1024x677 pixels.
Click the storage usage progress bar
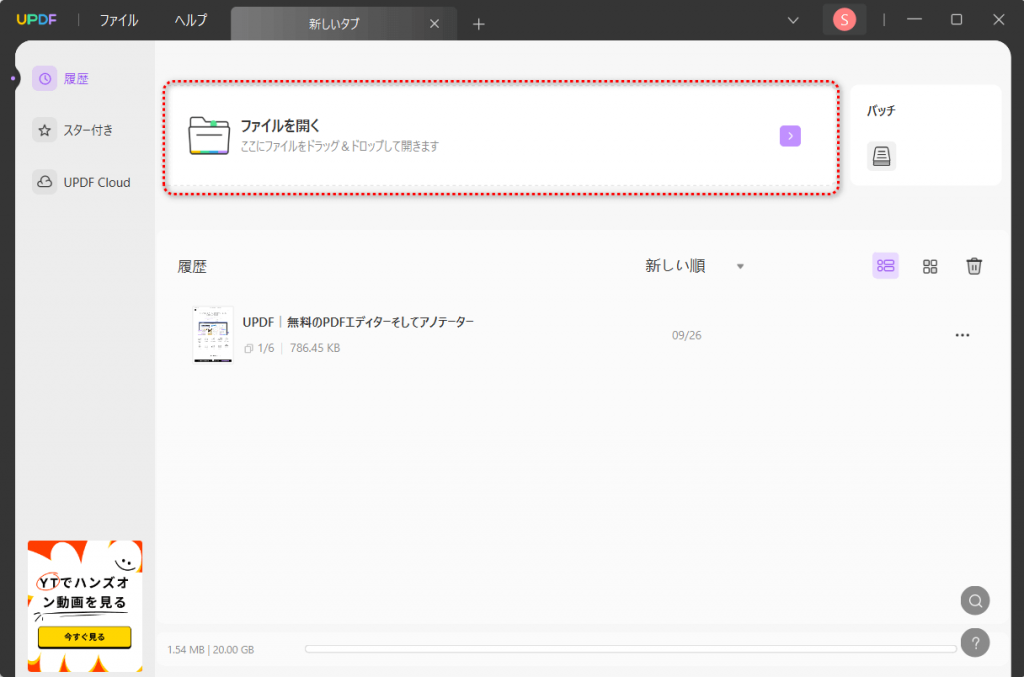[x=630, y=648]
